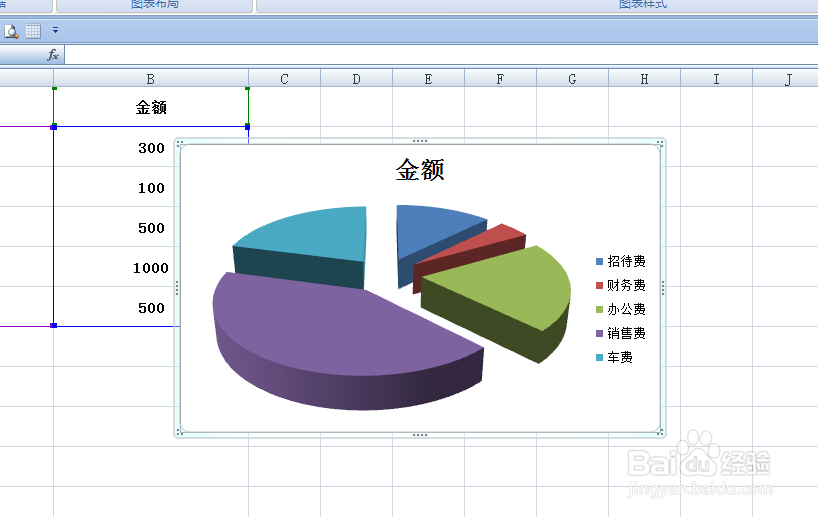
Task: Select column D header
Action: click(356, 79)
